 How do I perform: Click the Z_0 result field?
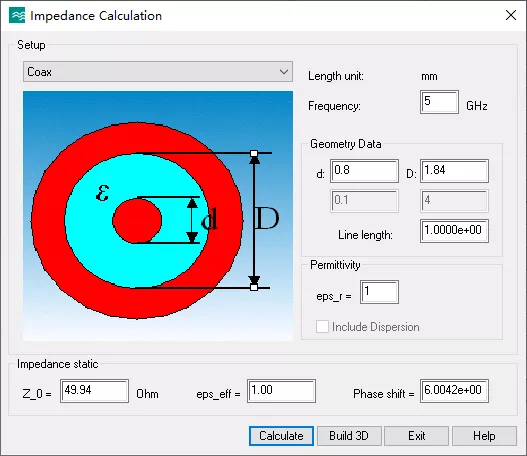(94, 391)
